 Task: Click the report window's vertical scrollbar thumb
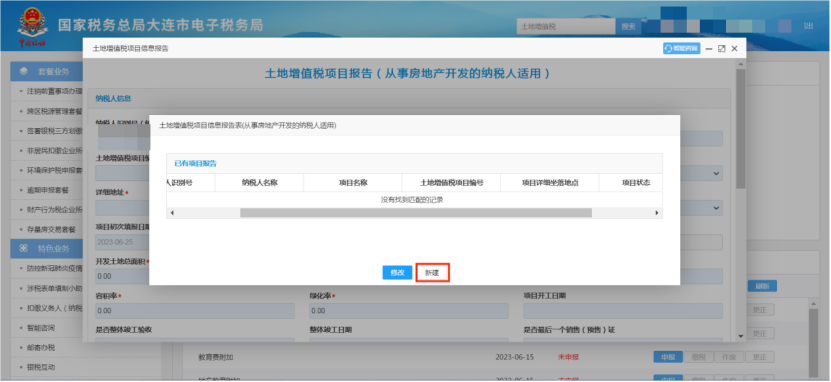(740, 129)
